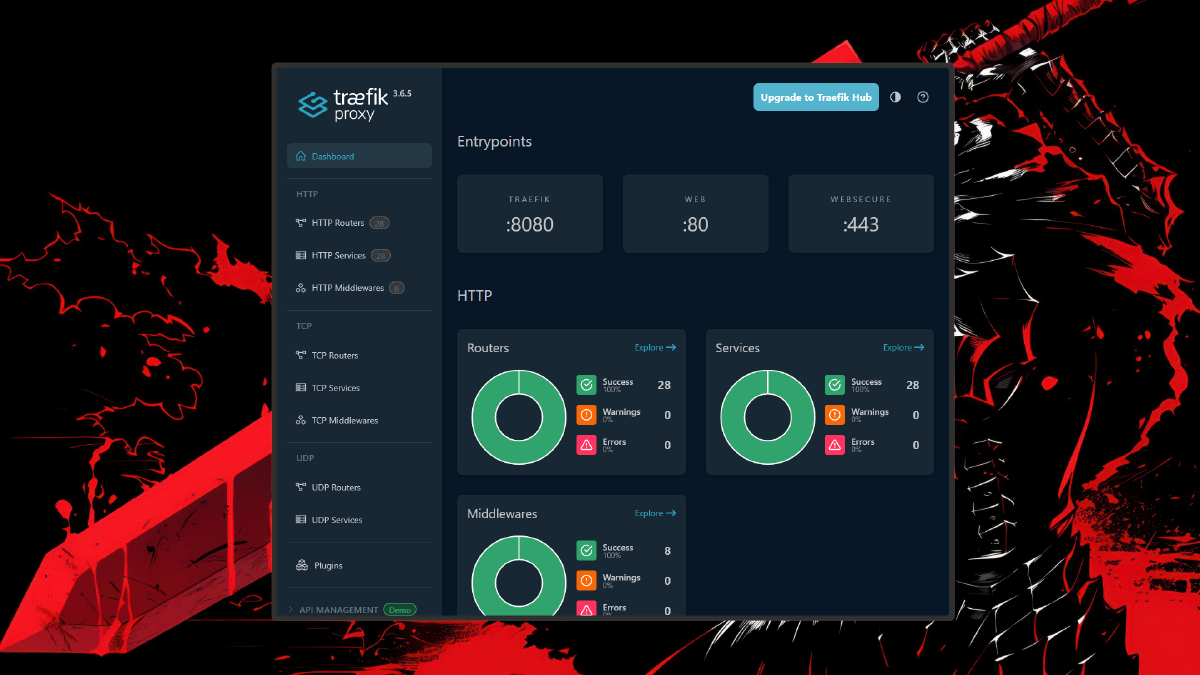Click the Routers green donut chart
Screen dimensions: 1200x675
pyautogui.click(x=519, y=417)
